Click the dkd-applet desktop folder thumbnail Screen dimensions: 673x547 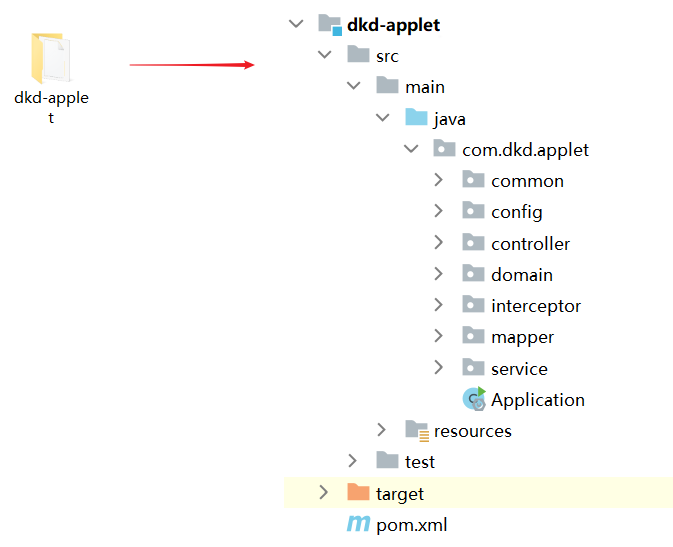(52, 58)
